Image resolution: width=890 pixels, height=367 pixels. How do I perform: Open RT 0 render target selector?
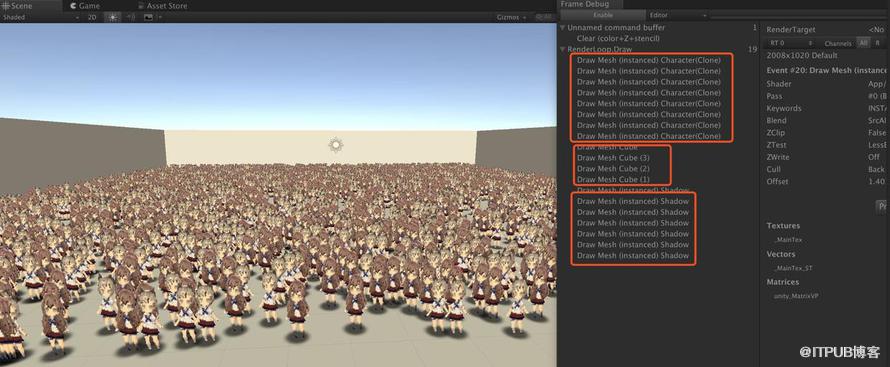(791, 43)
